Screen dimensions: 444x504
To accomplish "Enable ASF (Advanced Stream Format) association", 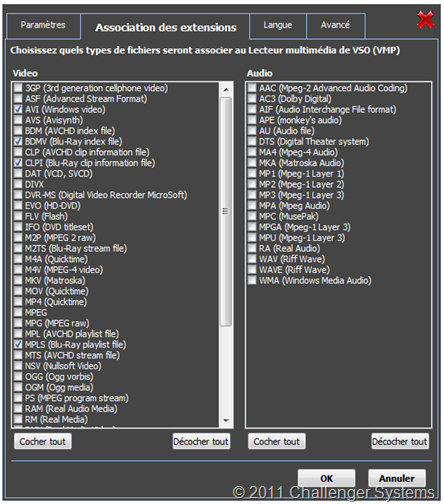I will [x=18, y=99].
